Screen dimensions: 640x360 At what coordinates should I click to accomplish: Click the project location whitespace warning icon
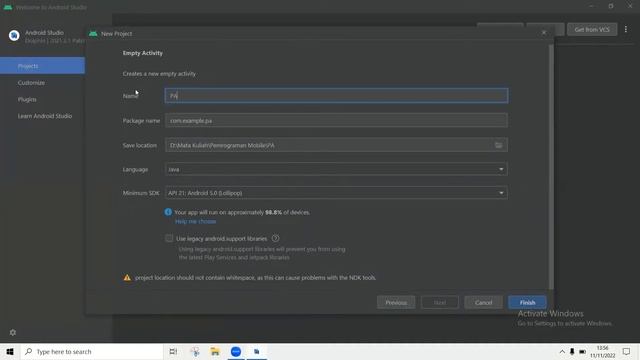(x=127, y=278)
